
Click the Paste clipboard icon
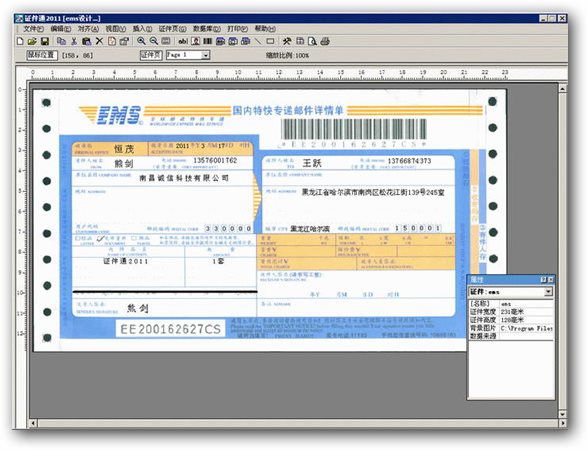[x=87, y=41]
